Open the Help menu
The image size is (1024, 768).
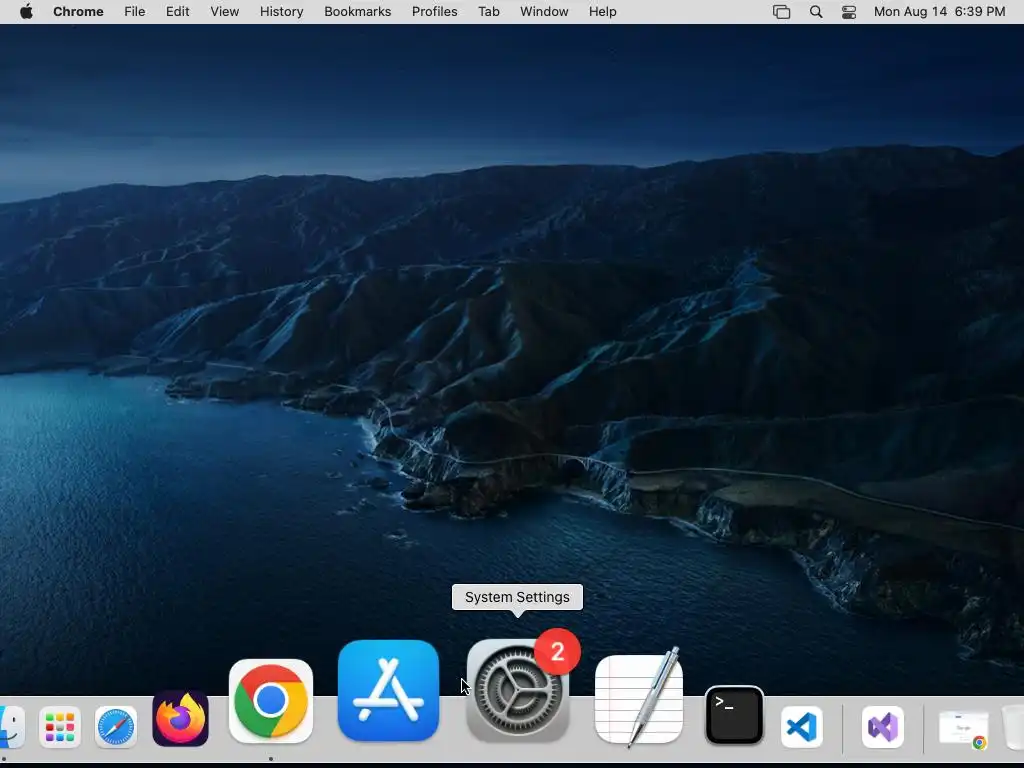602,12
